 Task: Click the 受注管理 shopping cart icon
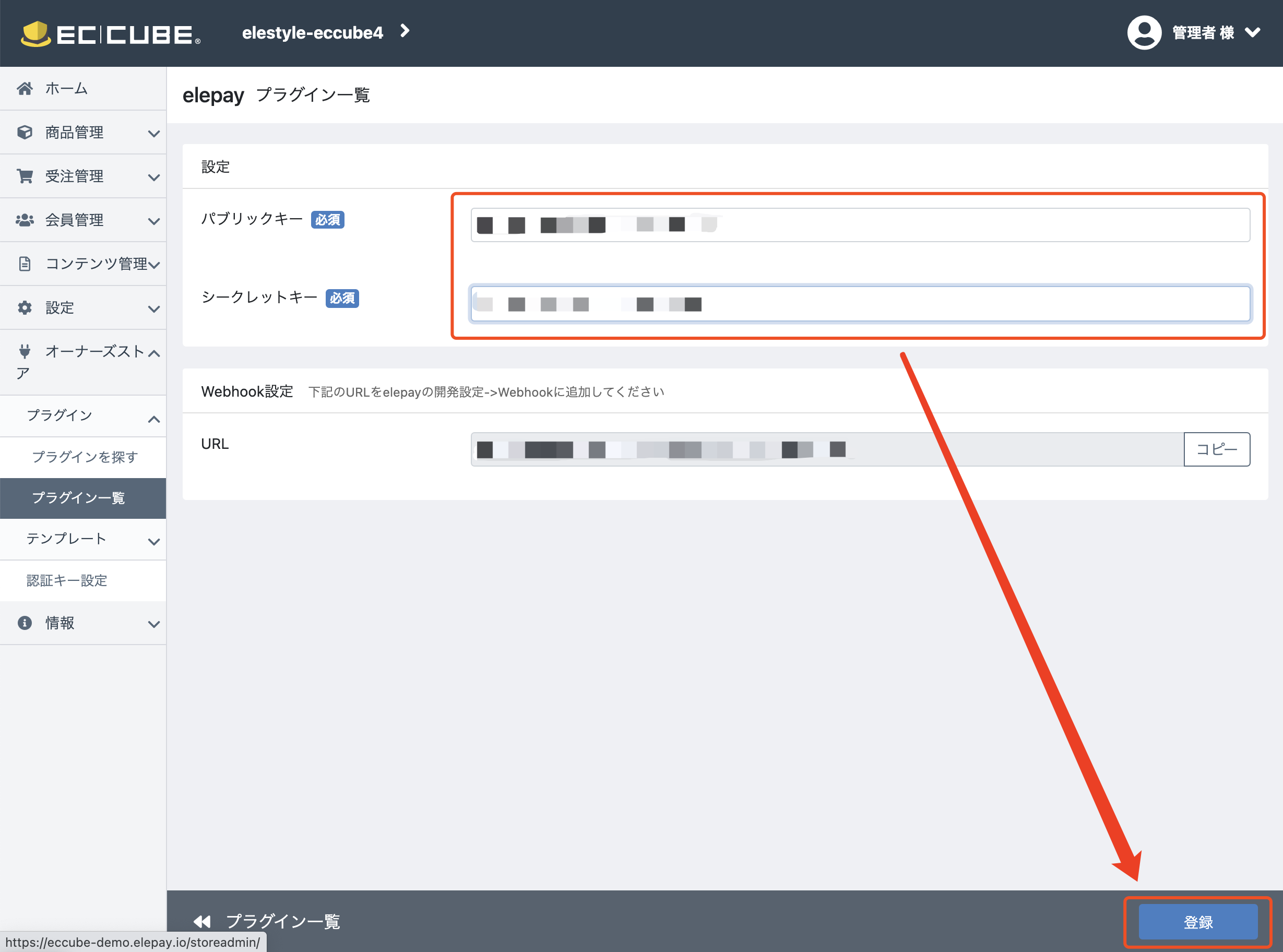click(25, 176)
